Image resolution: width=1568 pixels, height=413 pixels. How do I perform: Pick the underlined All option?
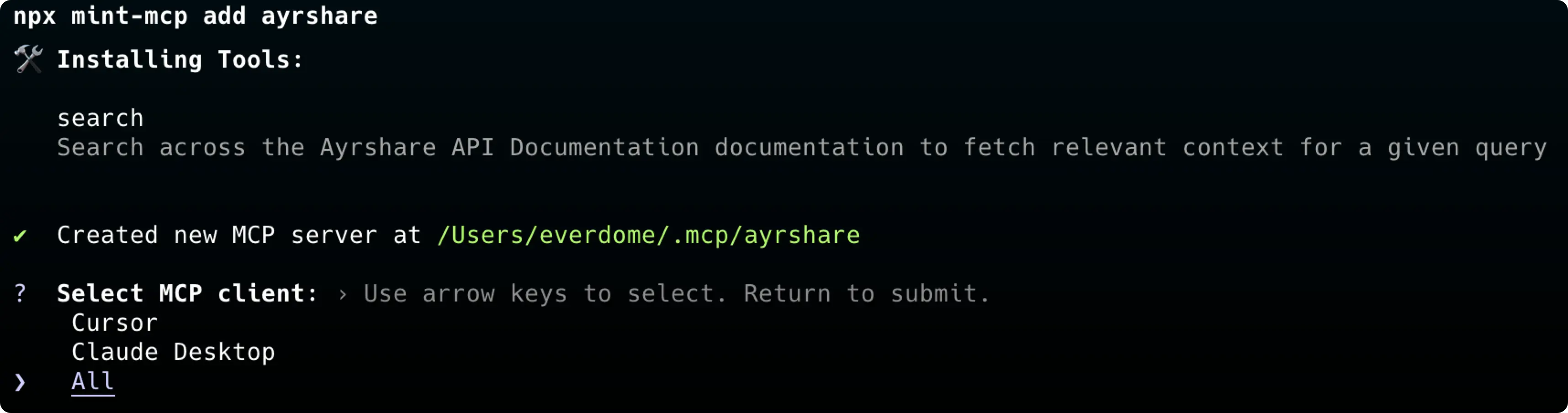coord(93,381)
